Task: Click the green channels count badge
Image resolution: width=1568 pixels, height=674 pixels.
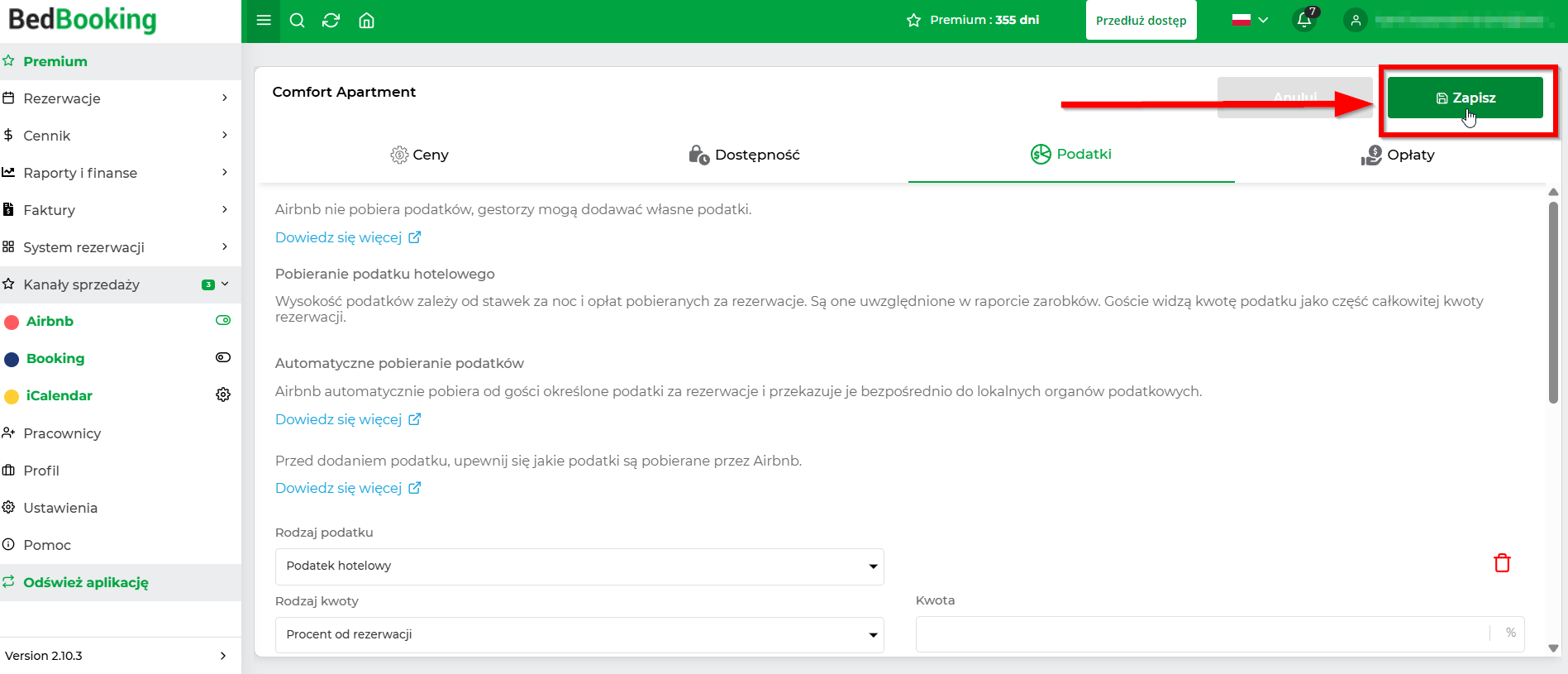Action: [208, 284]
